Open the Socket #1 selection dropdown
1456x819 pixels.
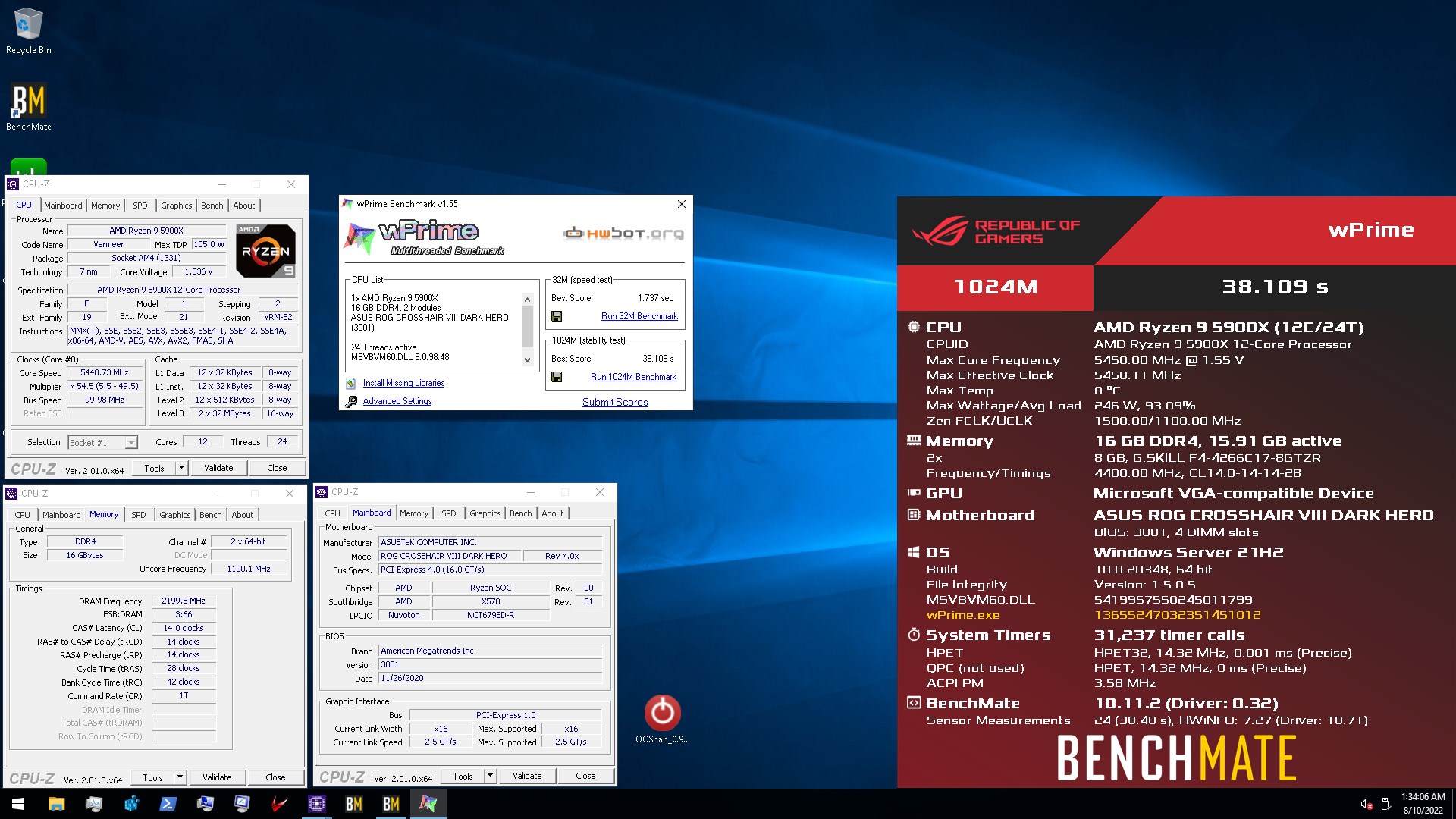[103, 443]
